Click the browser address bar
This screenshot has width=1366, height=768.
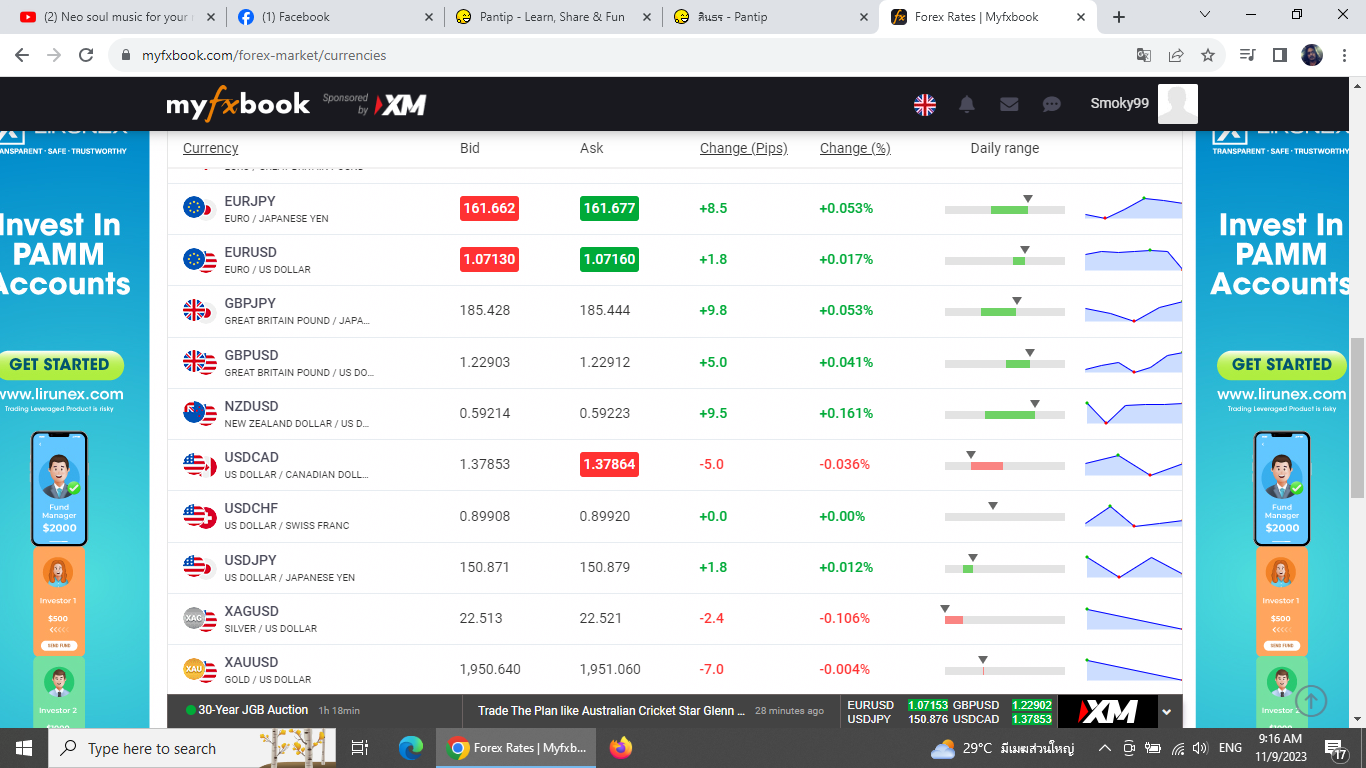tap(620, 55)
